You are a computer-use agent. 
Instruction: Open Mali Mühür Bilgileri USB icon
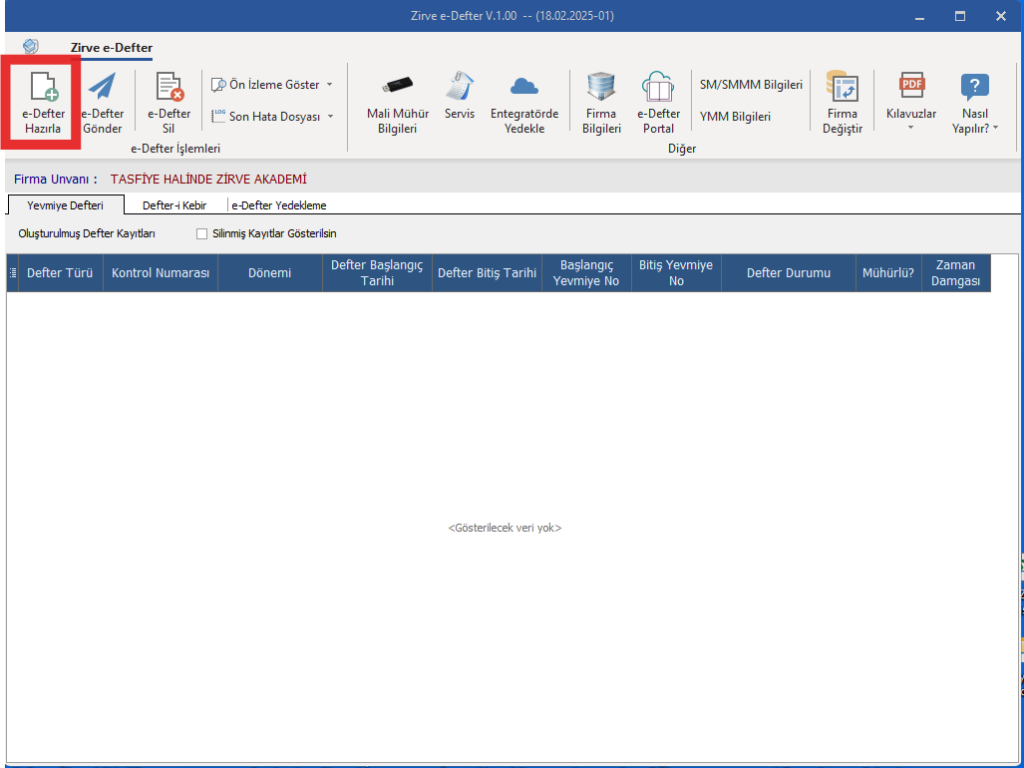coord(398,86)
